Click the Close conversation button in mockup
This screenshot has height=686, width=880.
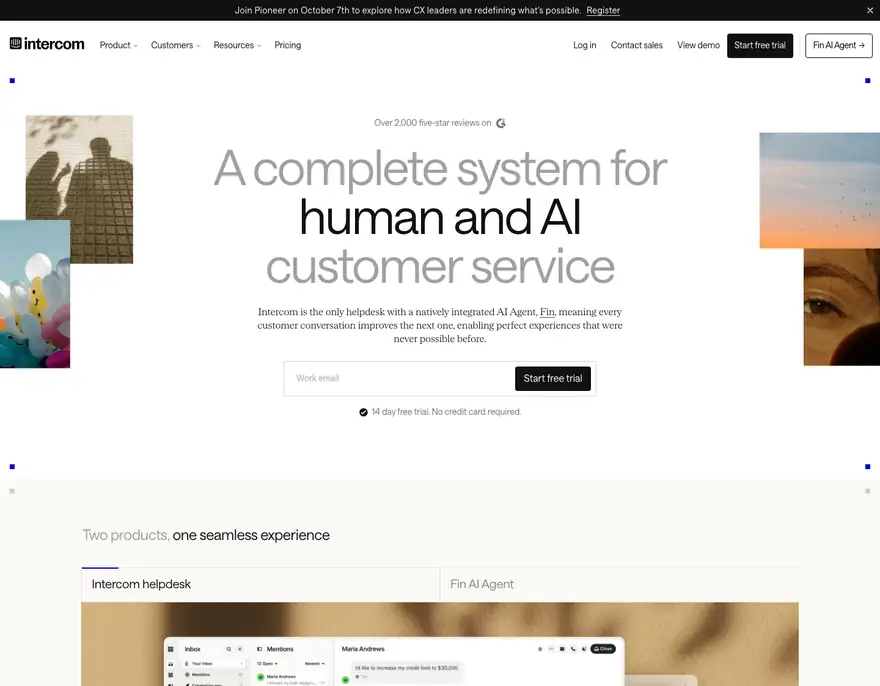[603, 649]
